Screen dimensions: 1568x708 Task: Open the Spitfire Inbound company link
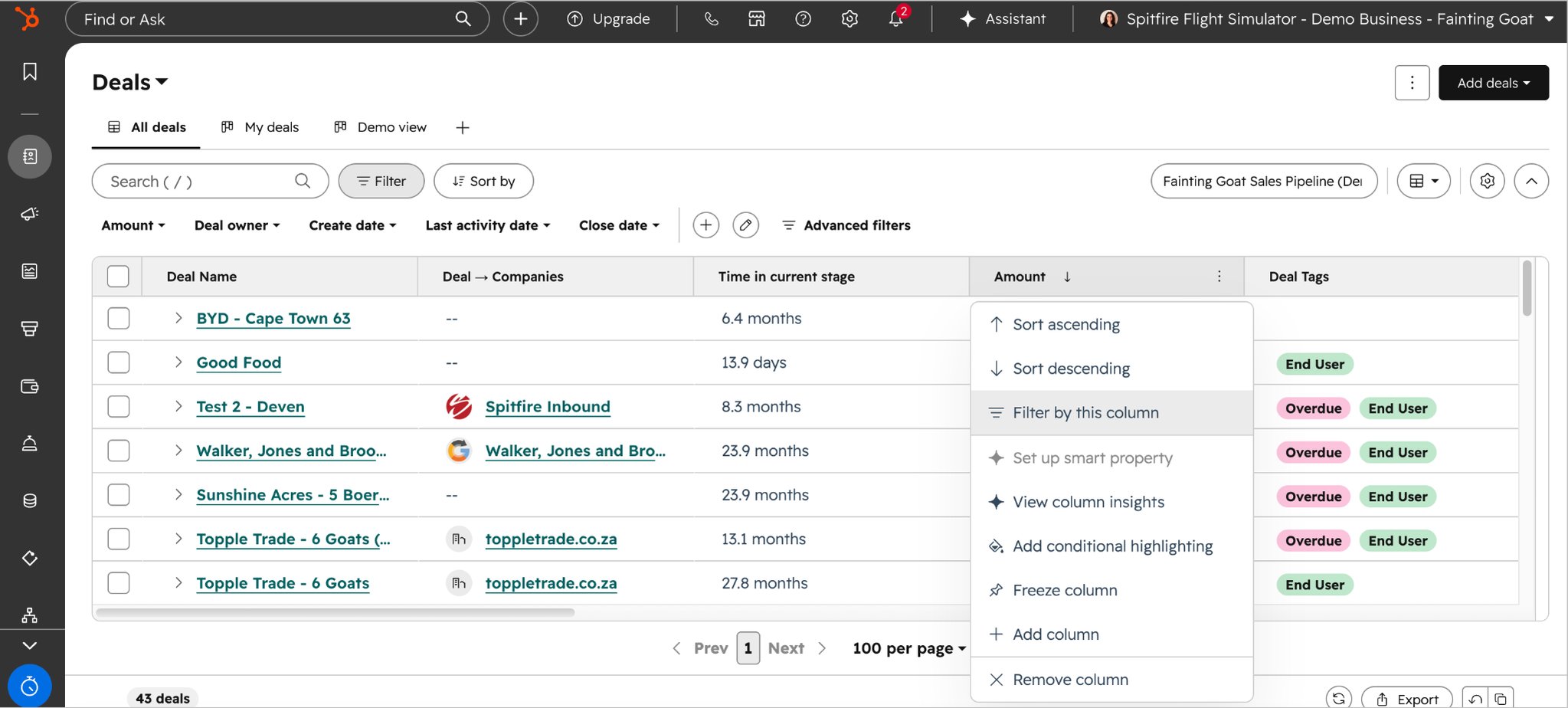click(548, 407)
